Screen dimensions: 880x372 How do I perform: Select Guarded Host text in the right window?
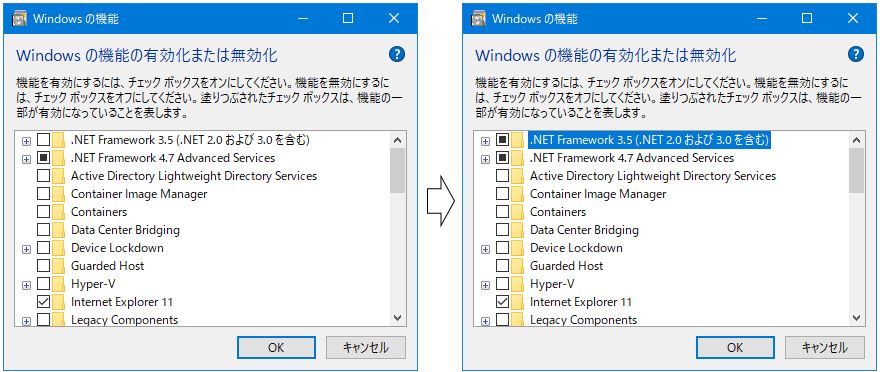[x=566, y=266]
